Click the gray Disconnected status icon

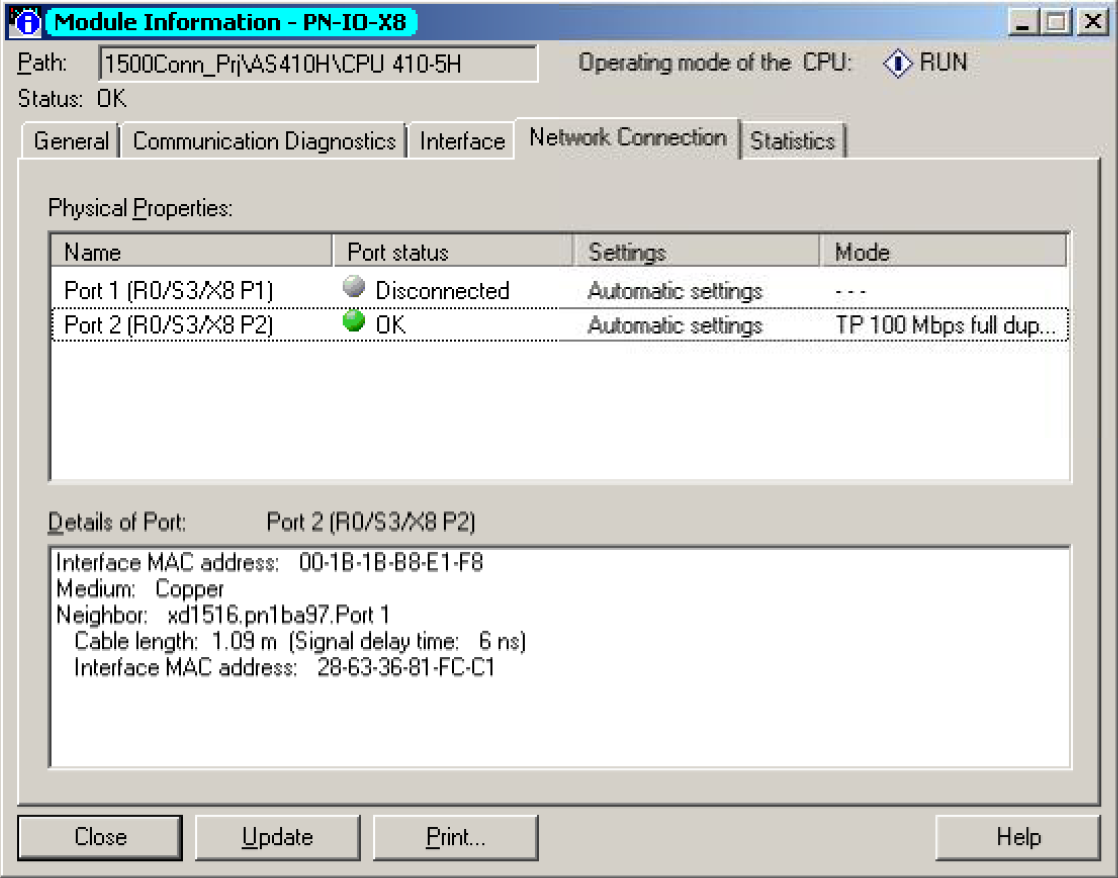[353, 288]
